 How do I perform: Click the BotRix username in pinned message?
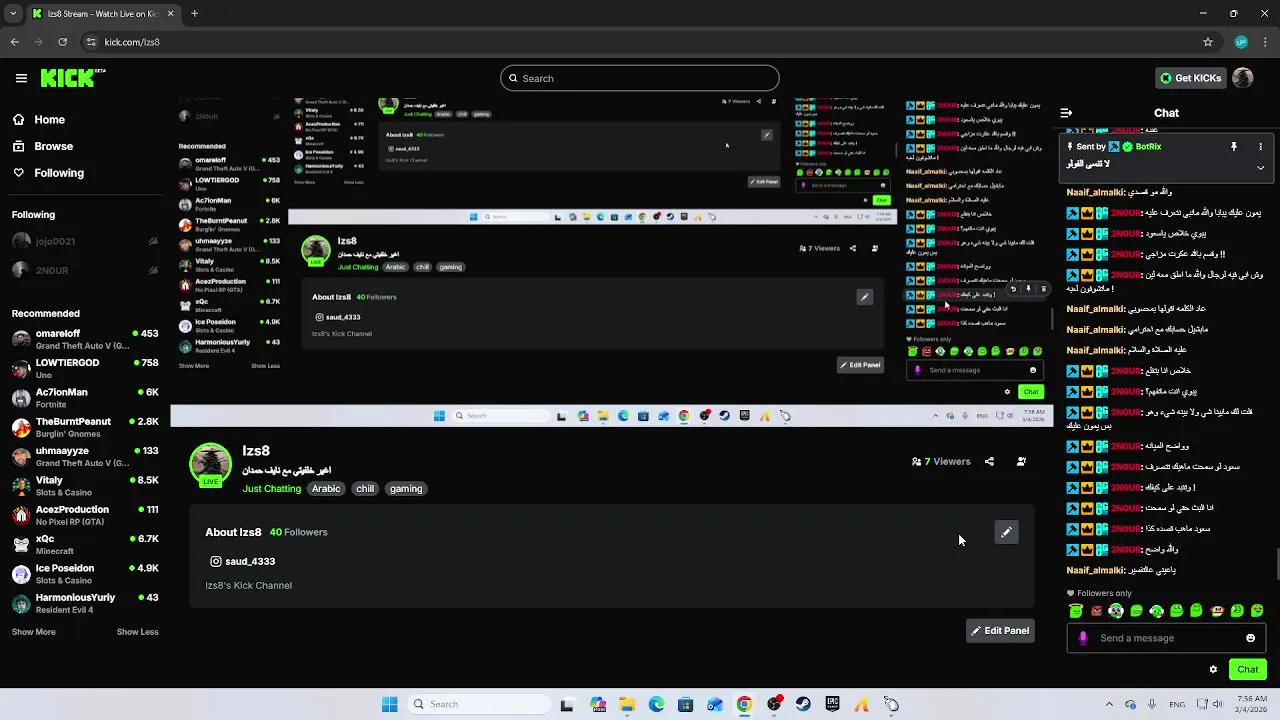point(1148,146)
